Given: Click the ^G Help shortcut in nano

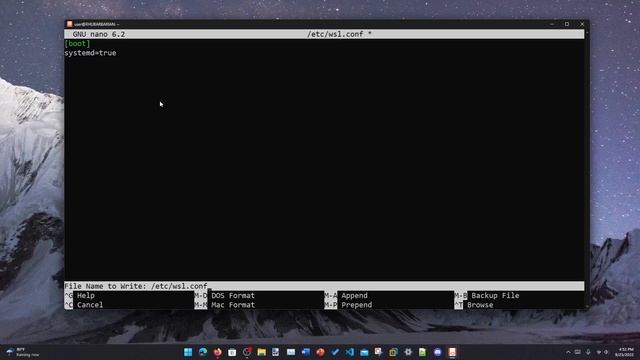Looking at the screenshot, I should click(80, 296).
